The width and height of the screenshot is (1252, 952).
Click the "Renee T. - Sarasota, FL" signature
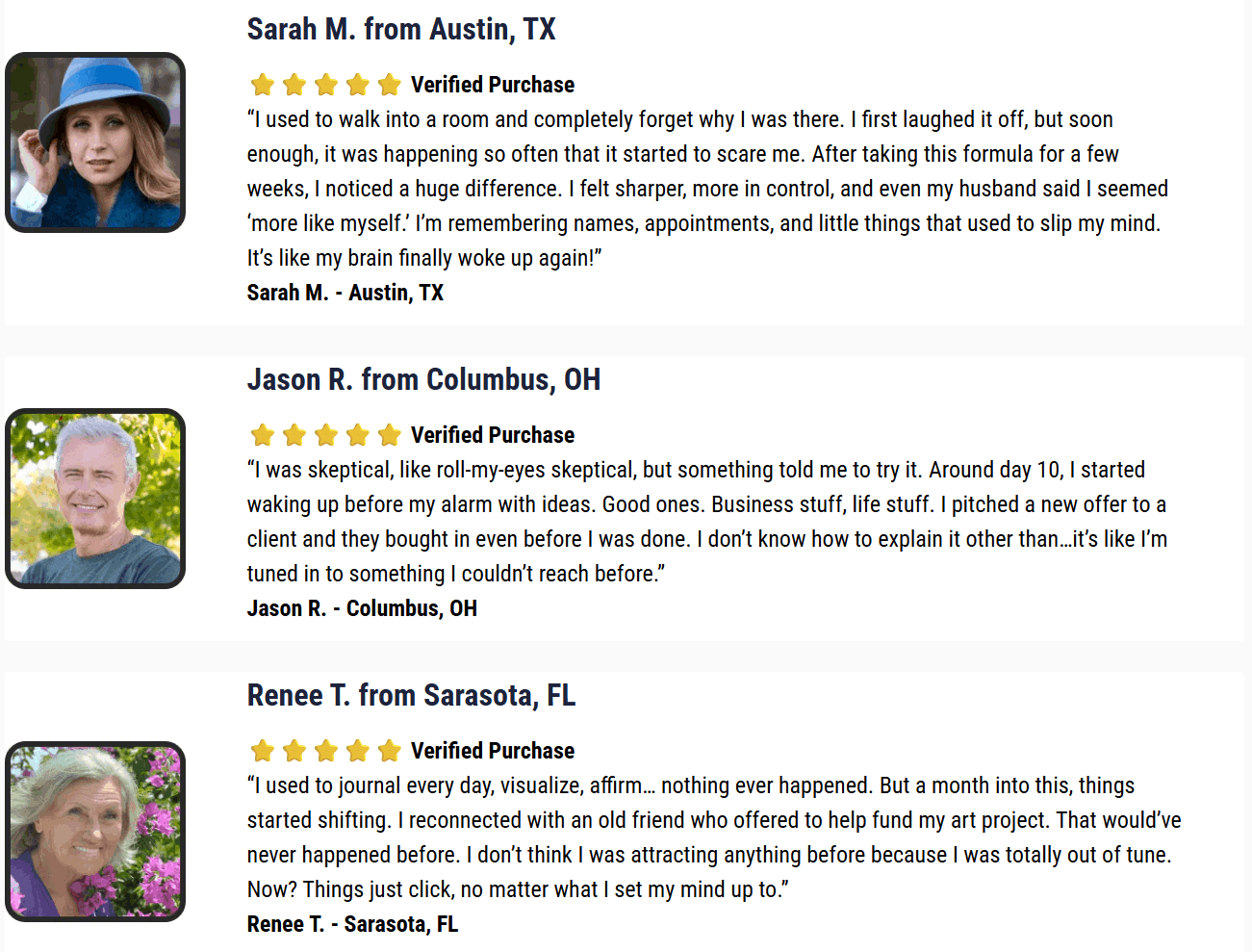[x=352, y=924]
